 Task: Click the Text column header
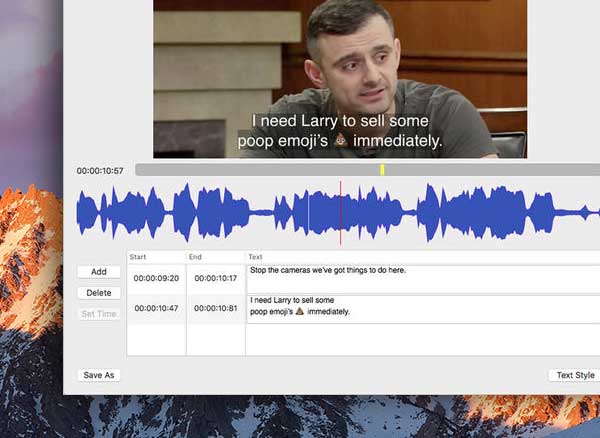coord(255,257)
